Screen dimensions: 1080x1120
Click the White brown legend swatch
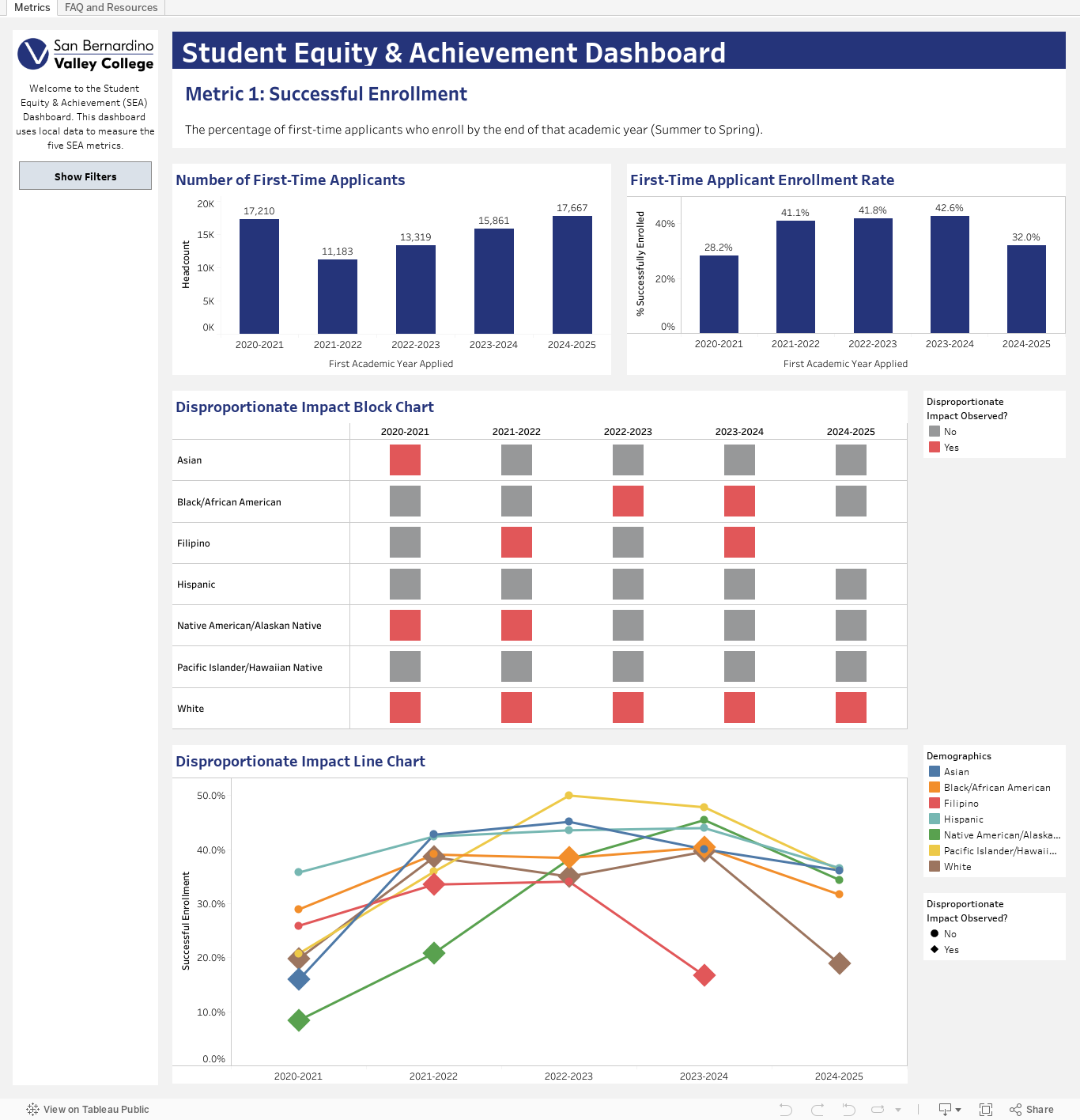tap(935, 866)
